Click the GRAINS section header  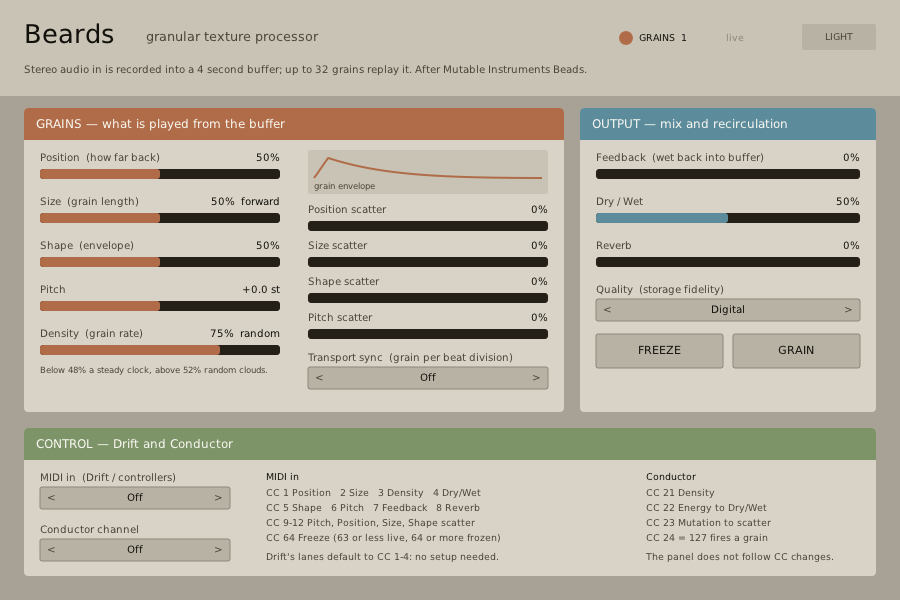pos(294,124)
